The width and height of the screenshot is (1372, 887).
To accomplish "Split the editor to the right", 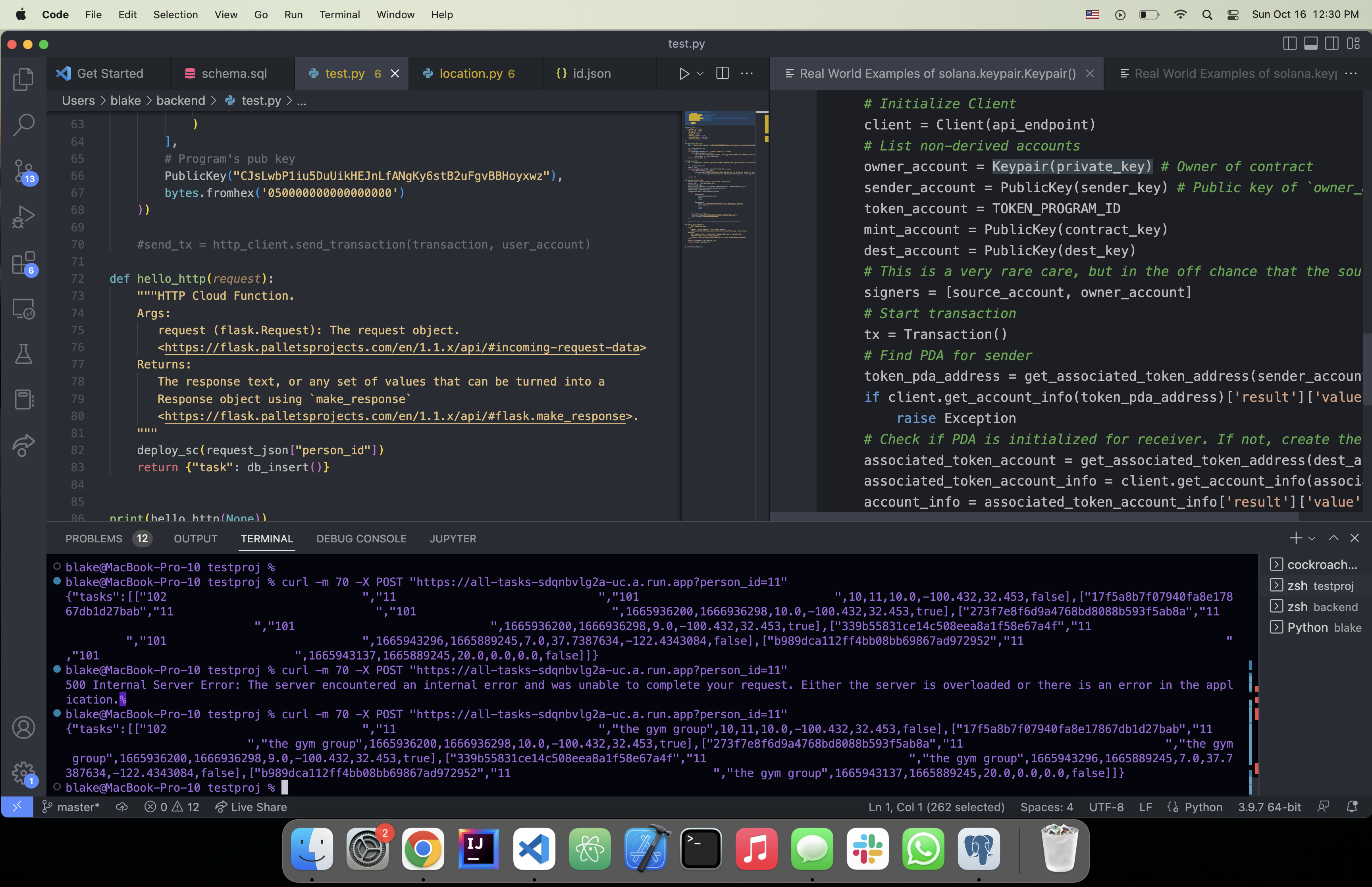I will pyautogui.click(x=722, y=73).
